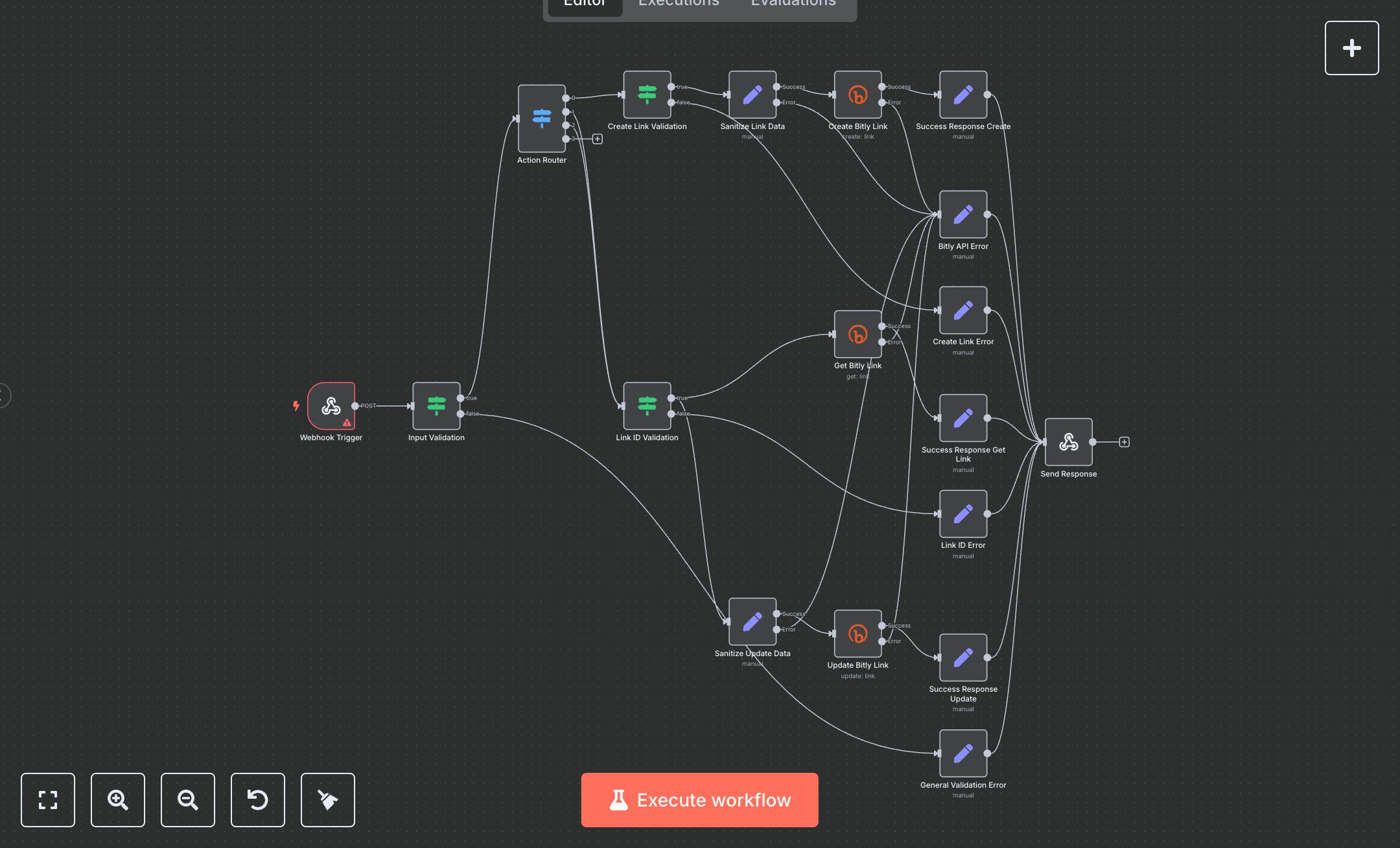Switch to the Evaluations tab
This screenshot has width=1400, height=848.
point(792,5)
